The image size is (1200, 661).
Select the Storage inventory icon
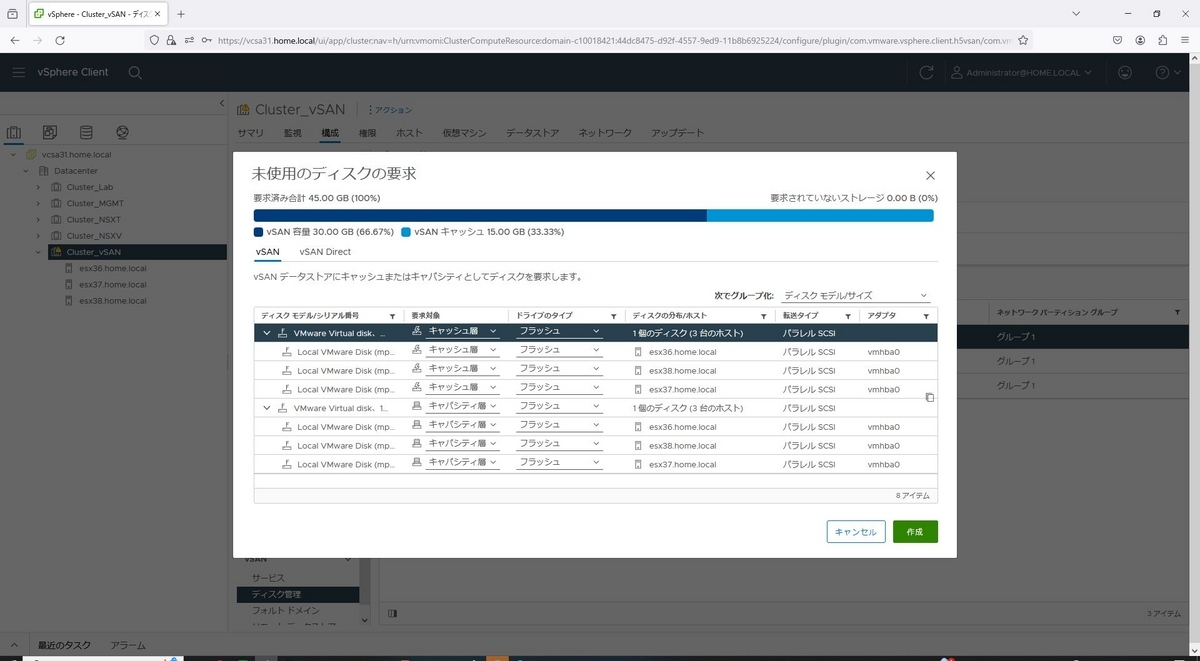coord(86,132)
